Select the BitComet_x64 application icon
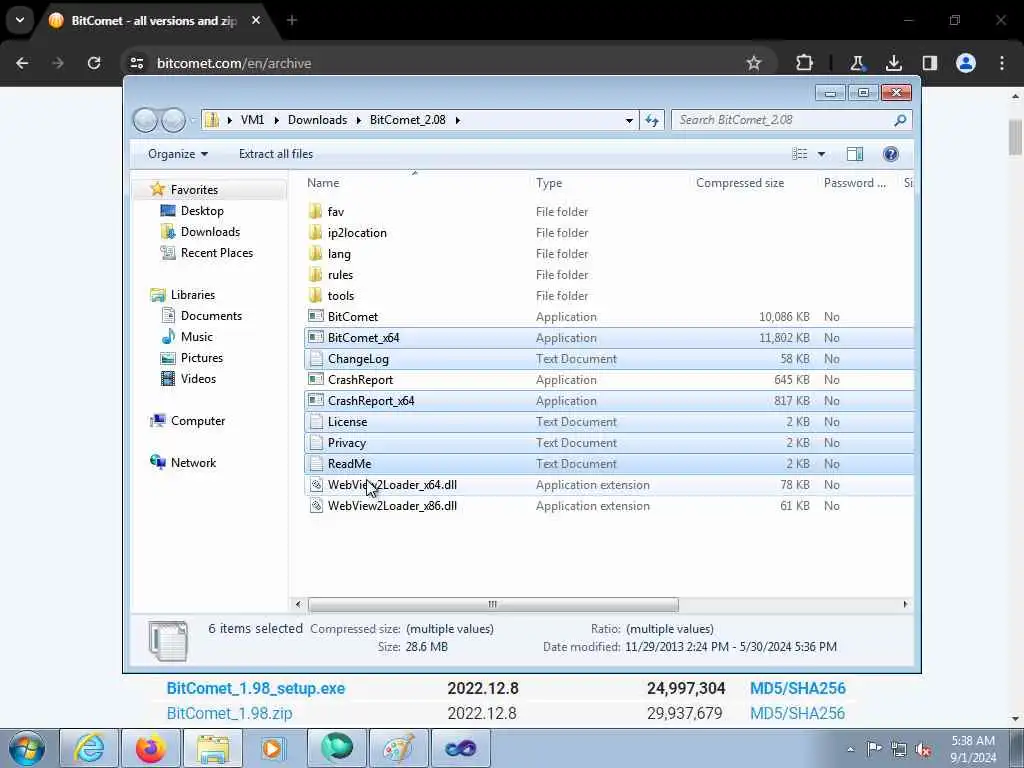Screen dimensions: 1024x768 click(316, 338)
